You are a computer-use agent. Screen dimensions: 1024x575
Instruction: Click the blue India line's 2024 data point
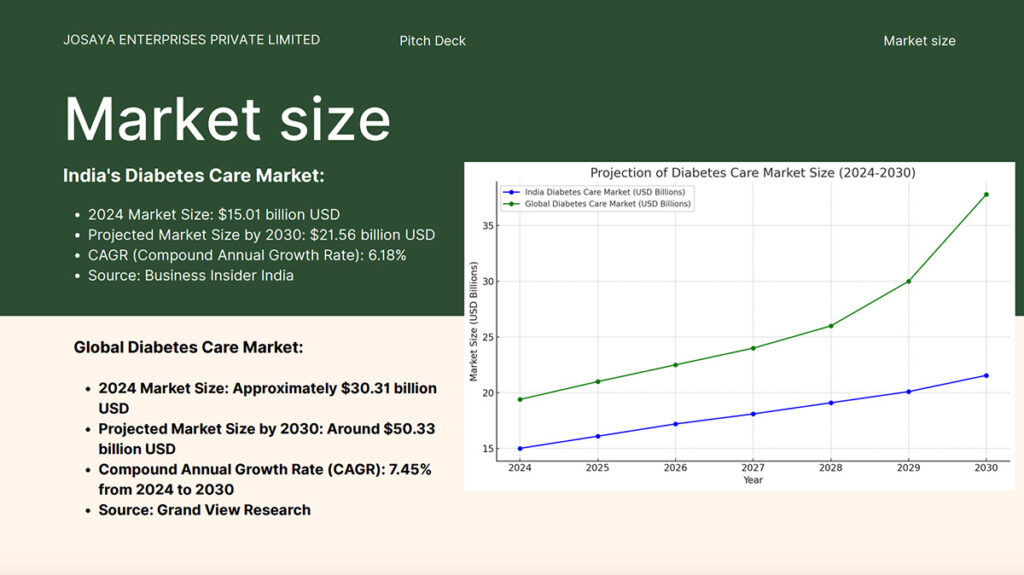click(x=520, y=449)
